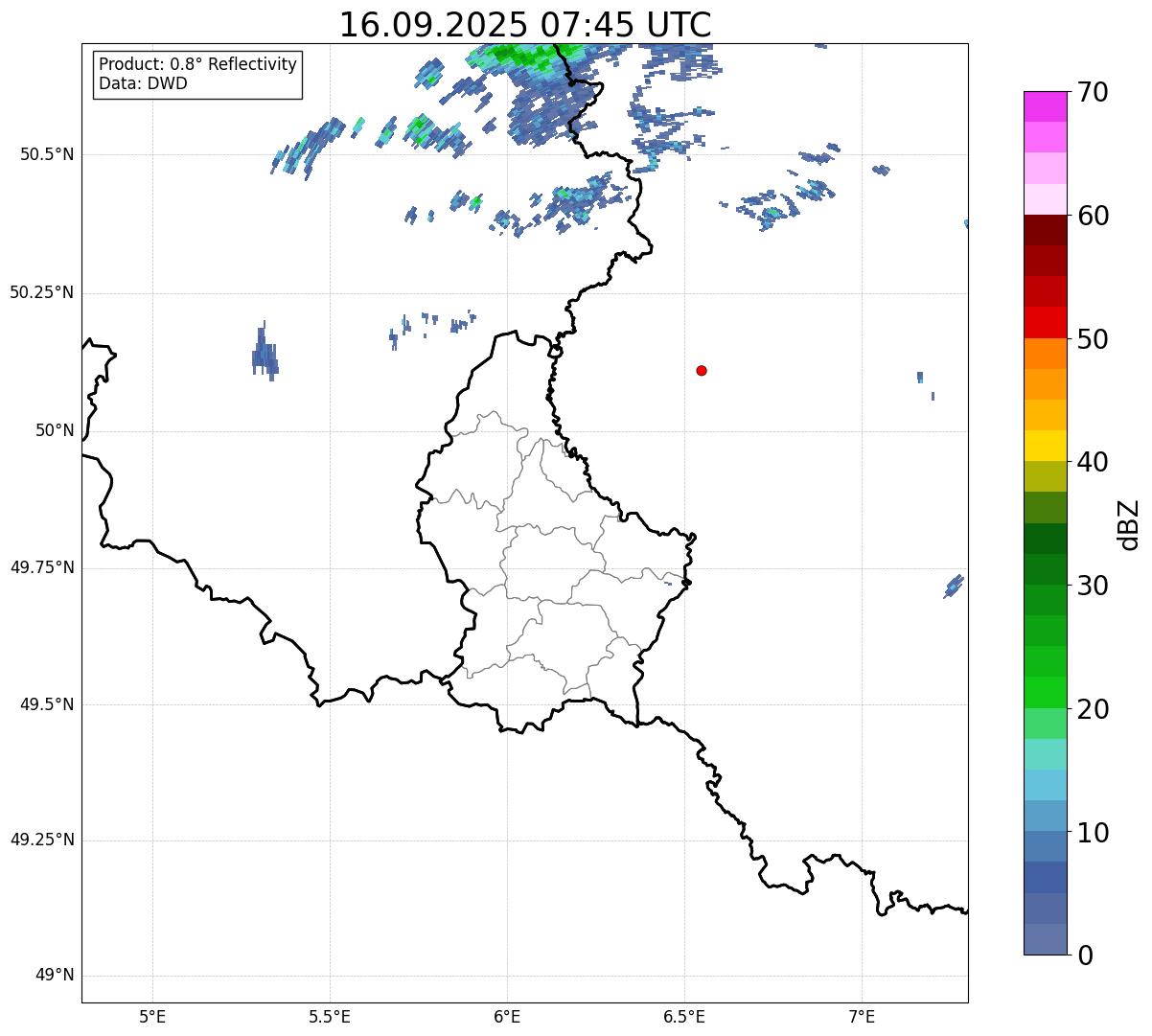
Task: Click the '50°N' latitude label
Action: point(55,430)
